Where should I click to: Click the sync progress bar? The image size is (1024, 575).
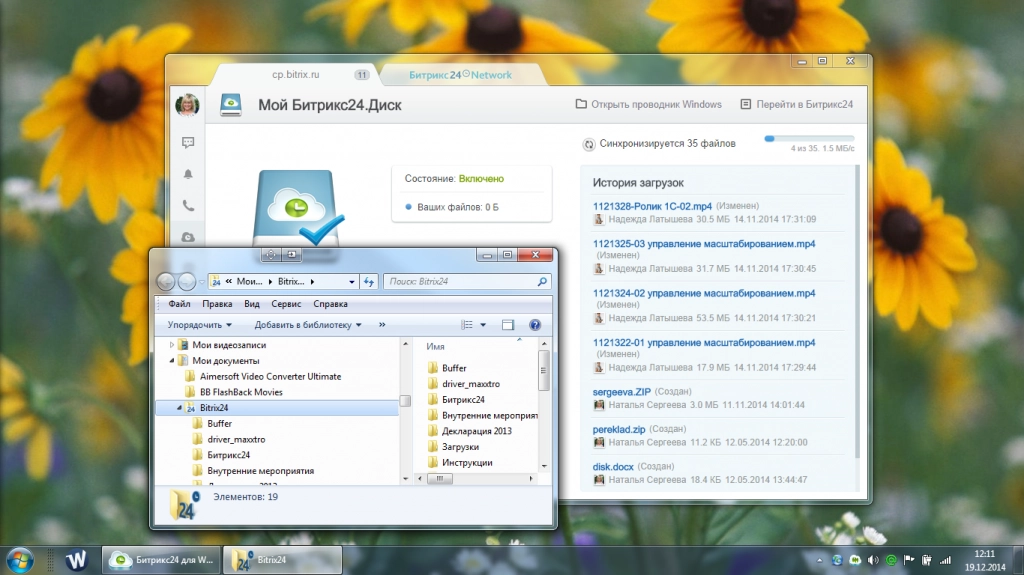click(809, 139)
